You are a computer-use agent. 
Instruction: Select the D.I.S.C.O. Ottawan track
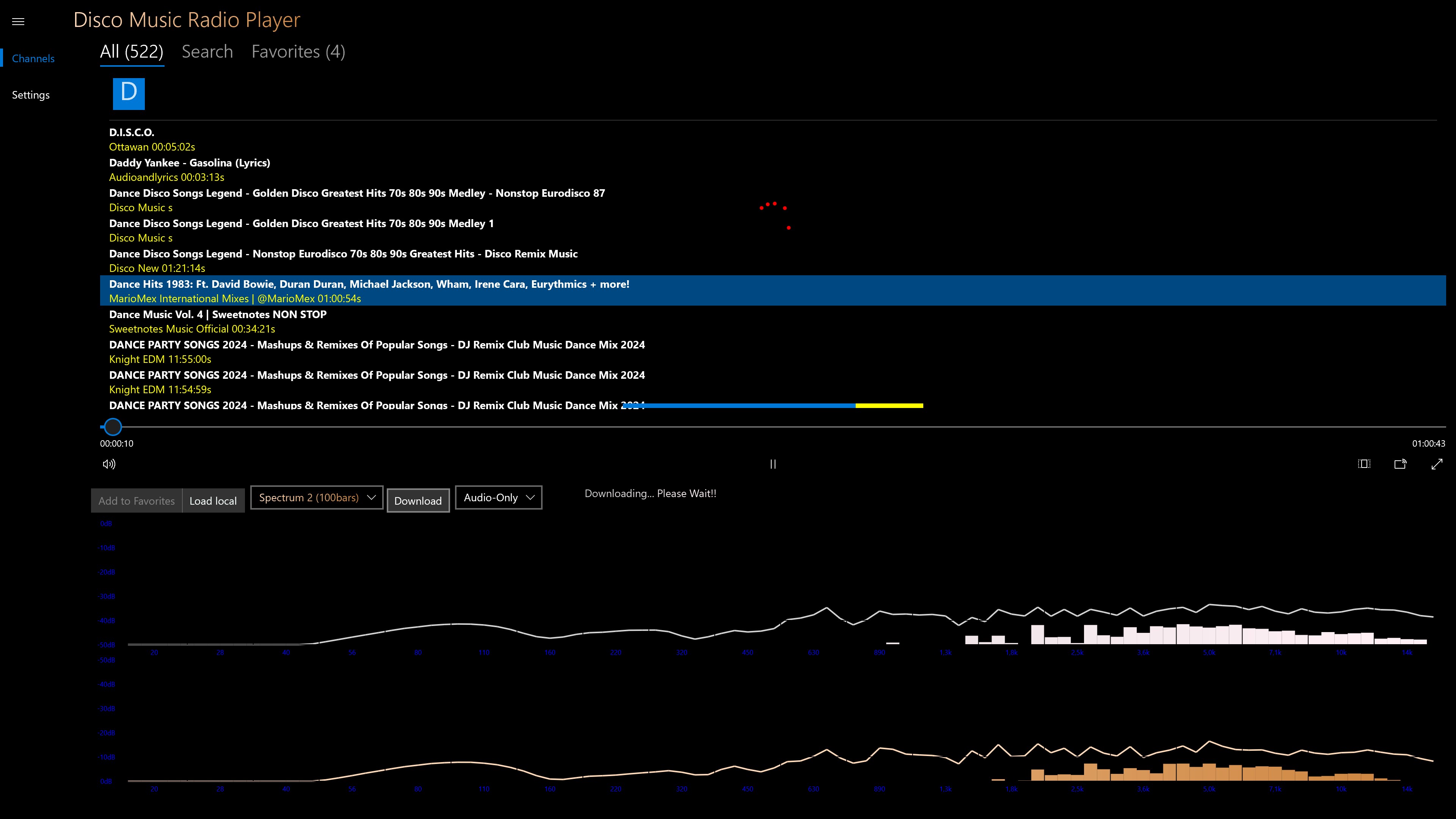pyautogui.click(x=152, y=140)
